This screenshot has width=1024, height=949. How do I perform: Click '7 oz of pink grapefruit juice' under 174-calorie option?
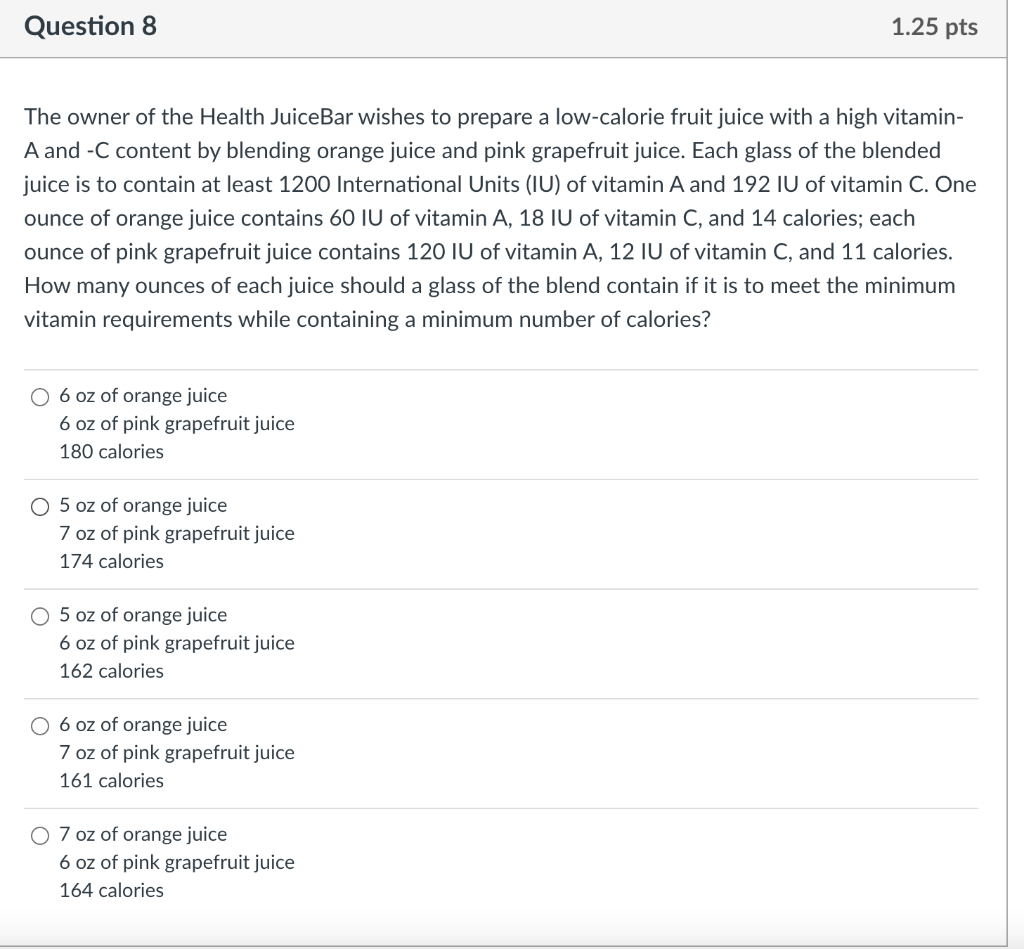(x=177, y=534)
